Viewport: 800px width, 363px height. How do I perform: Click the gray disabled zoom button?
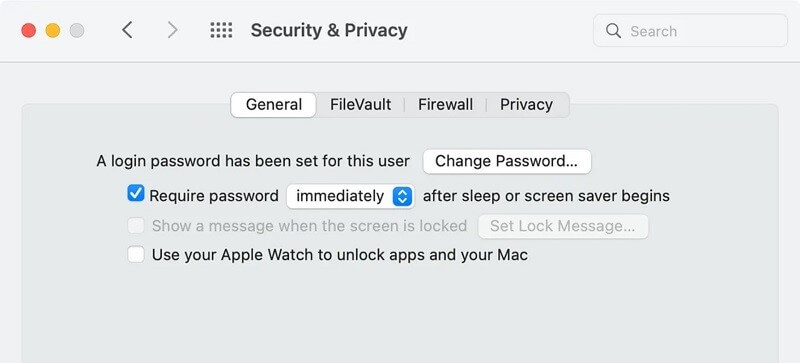77,31
